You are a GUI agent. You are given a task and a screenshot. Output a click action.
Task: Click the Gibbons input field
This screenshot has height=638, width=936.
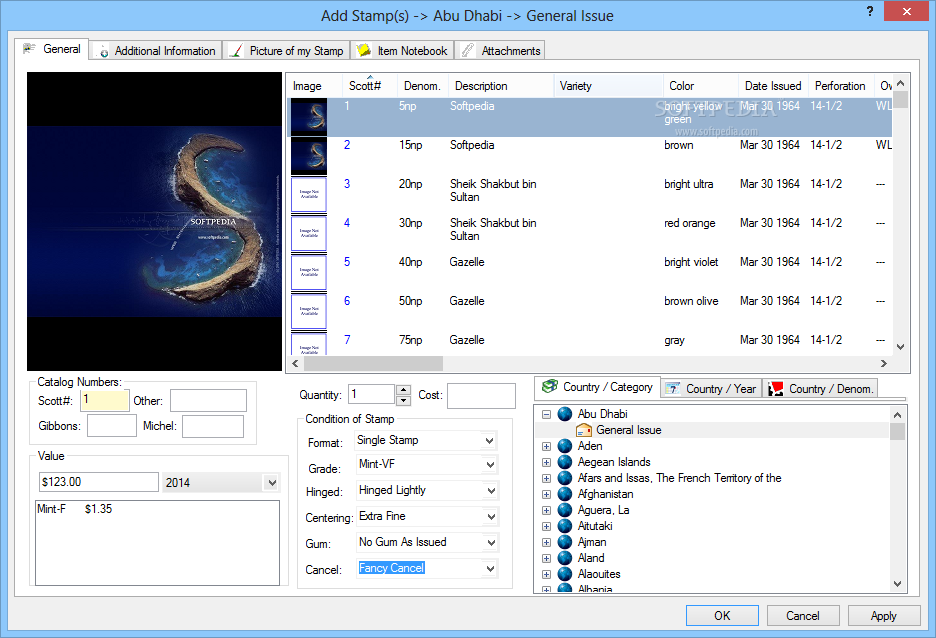(112, 426)
